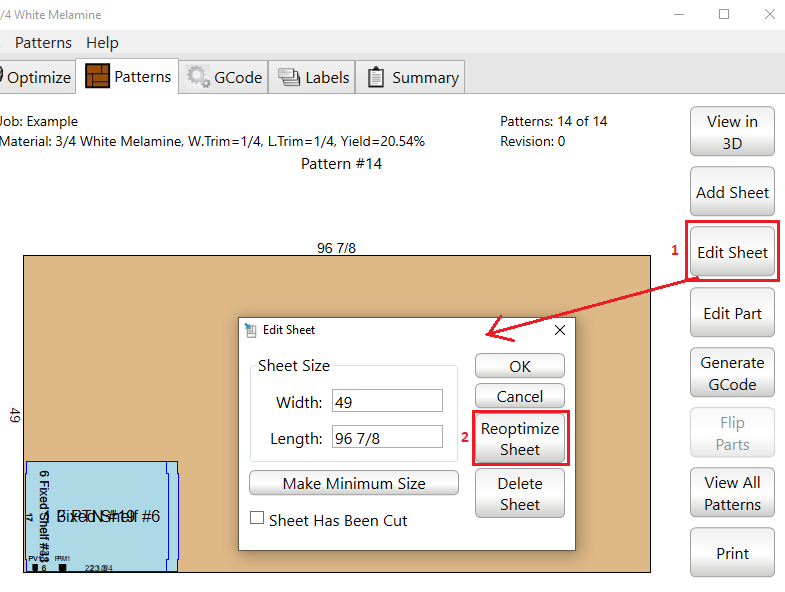This screenshot has width=785, height=592.
Task: Click the View in 3D button
Action: tap(732, 132)
